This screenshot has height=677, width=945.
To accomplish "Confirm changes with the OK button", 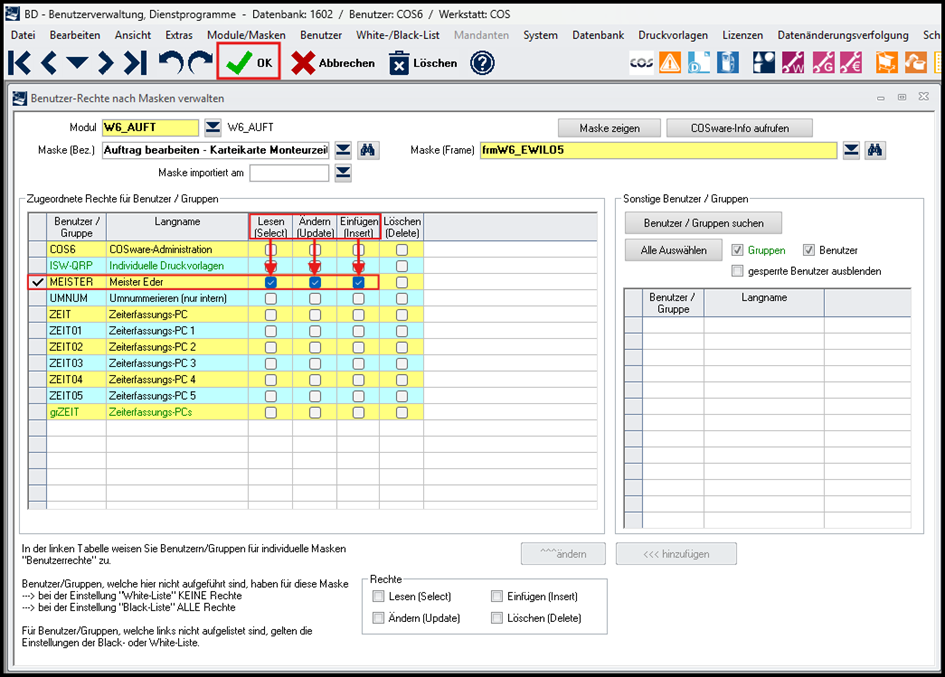I will (x=249, y=63).
